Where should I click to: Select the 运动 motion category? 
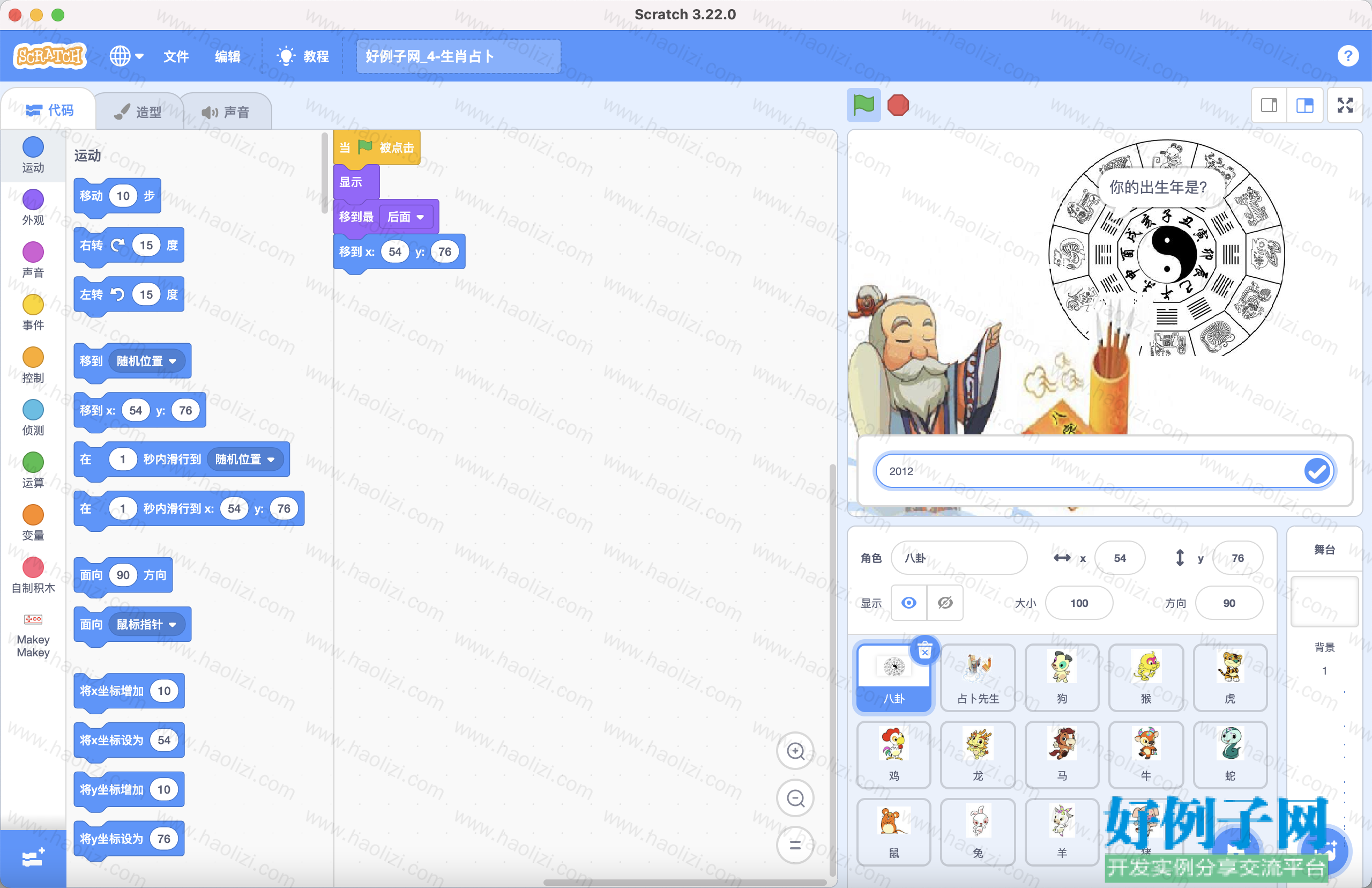pyautogui.click(x=33, y=154)
